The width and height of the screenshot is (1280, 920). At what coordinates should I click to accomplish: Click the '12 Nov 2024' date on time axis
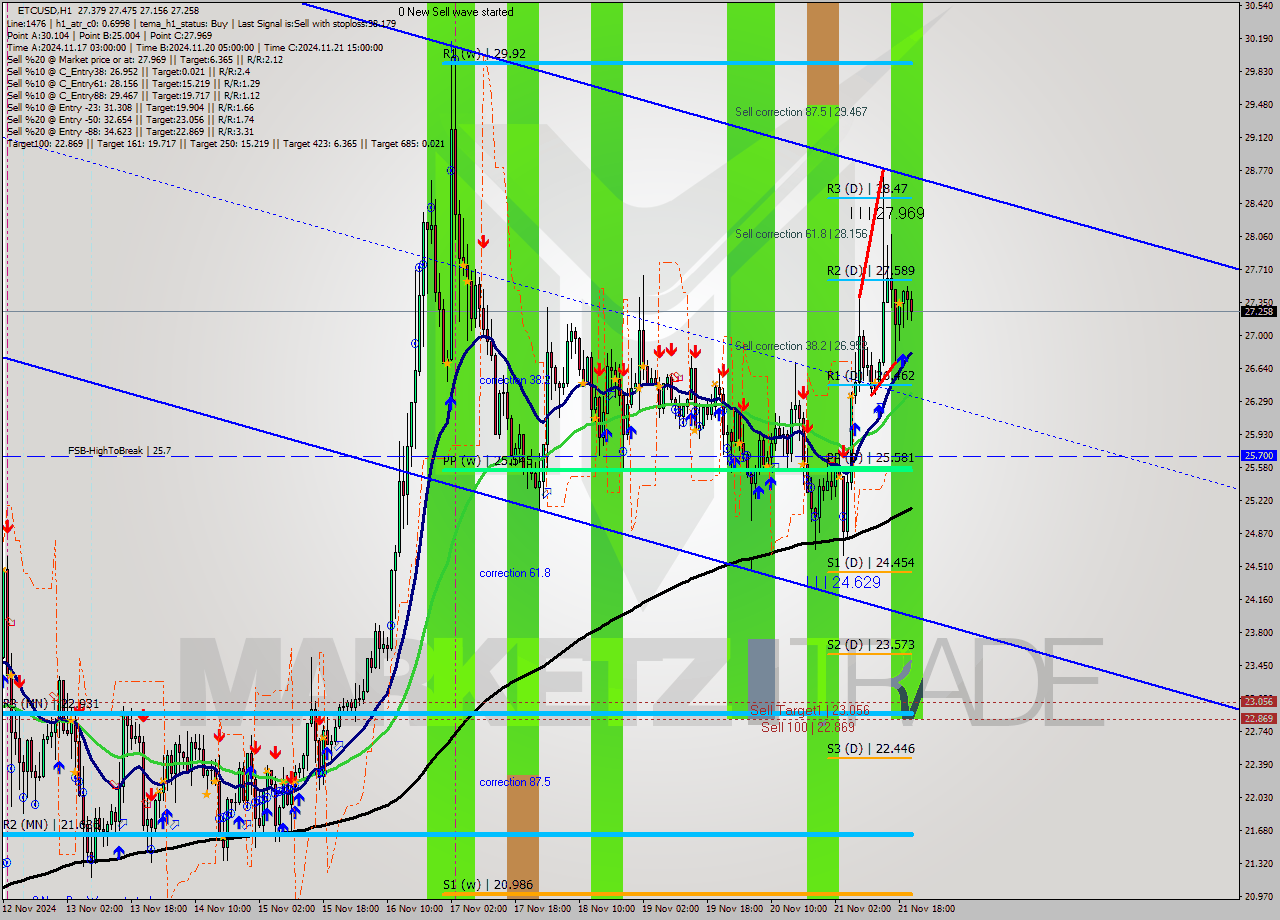30,909
